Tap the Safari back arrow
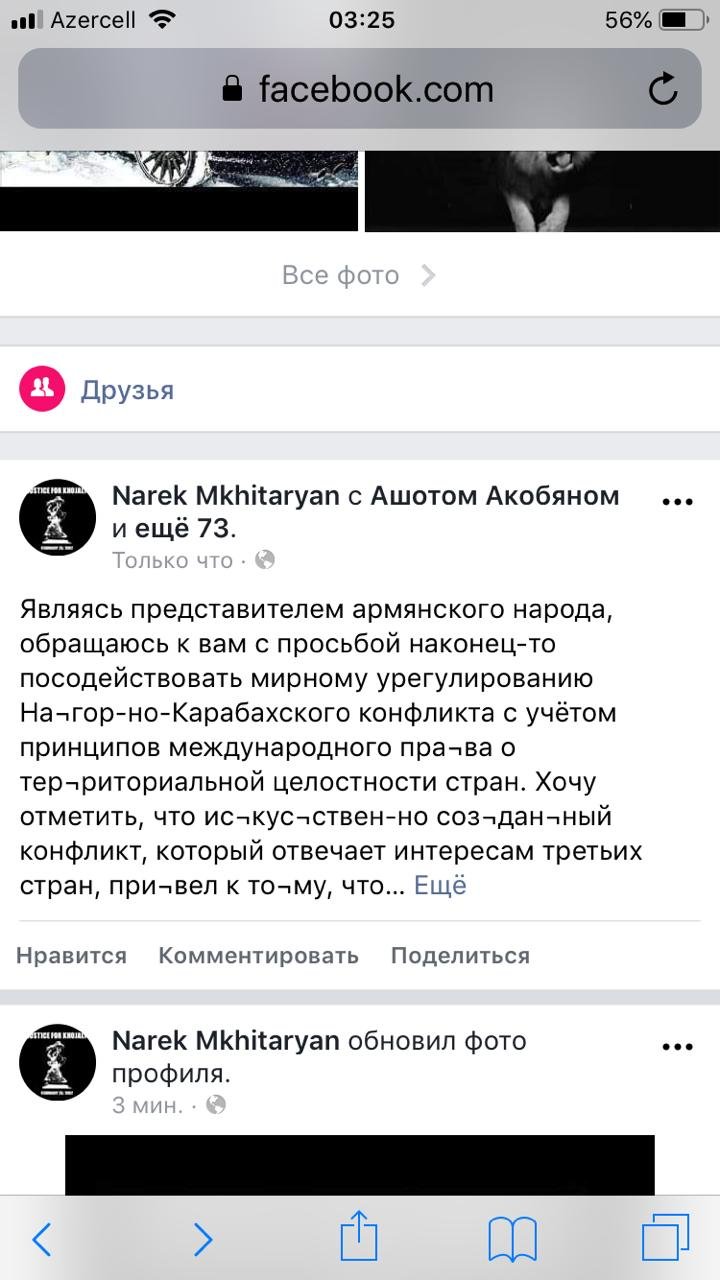 [x=42, y=1240]
